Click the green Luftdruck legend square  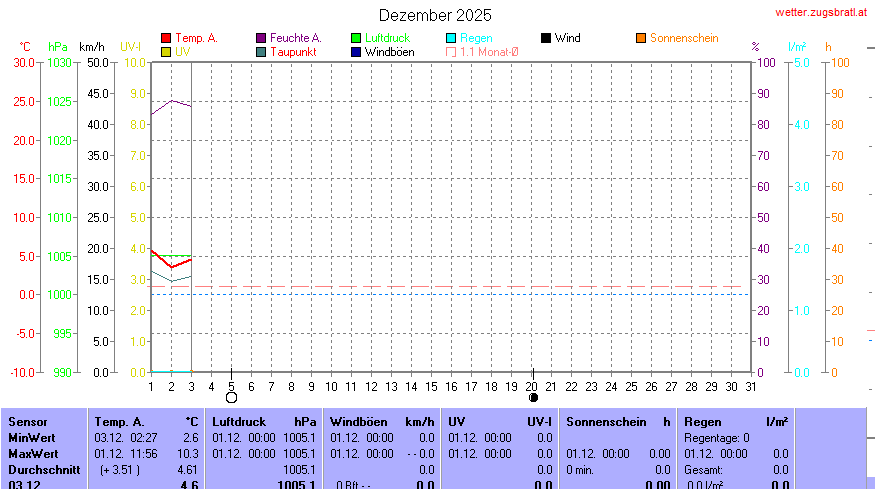pos(356,38)
